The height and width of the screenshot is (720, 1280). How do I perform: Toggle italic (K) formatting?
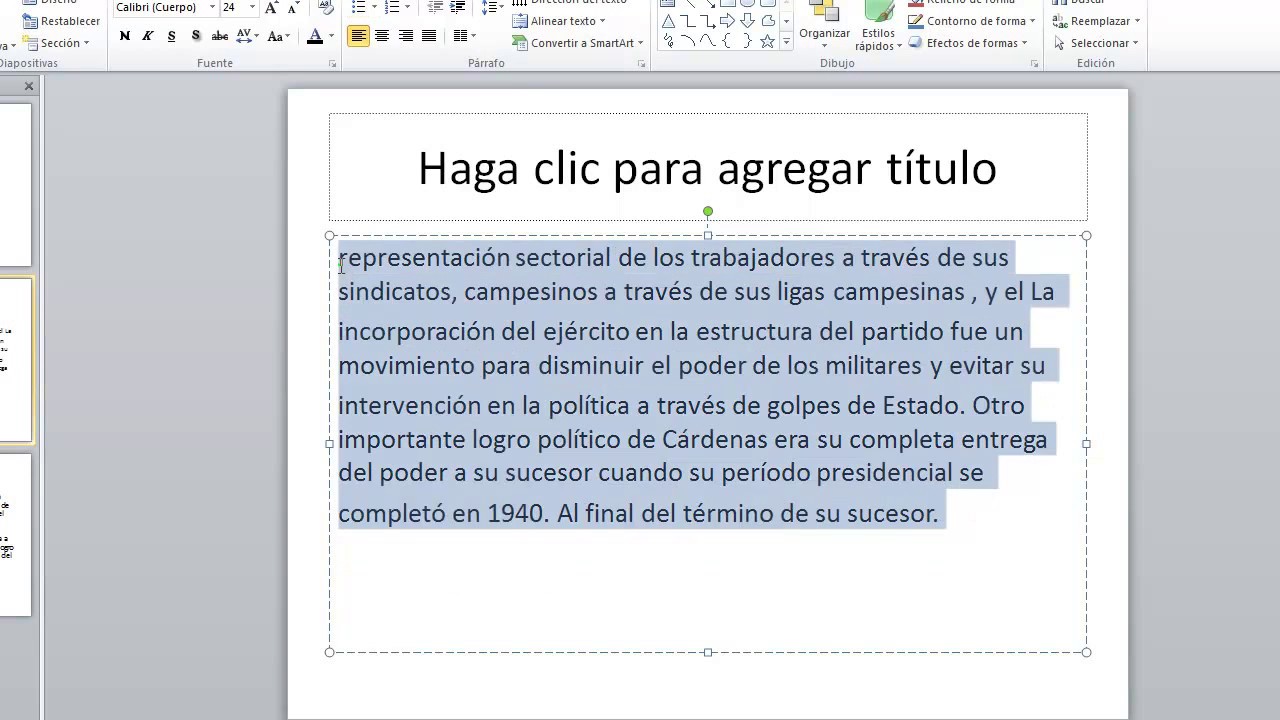[148, 36]
